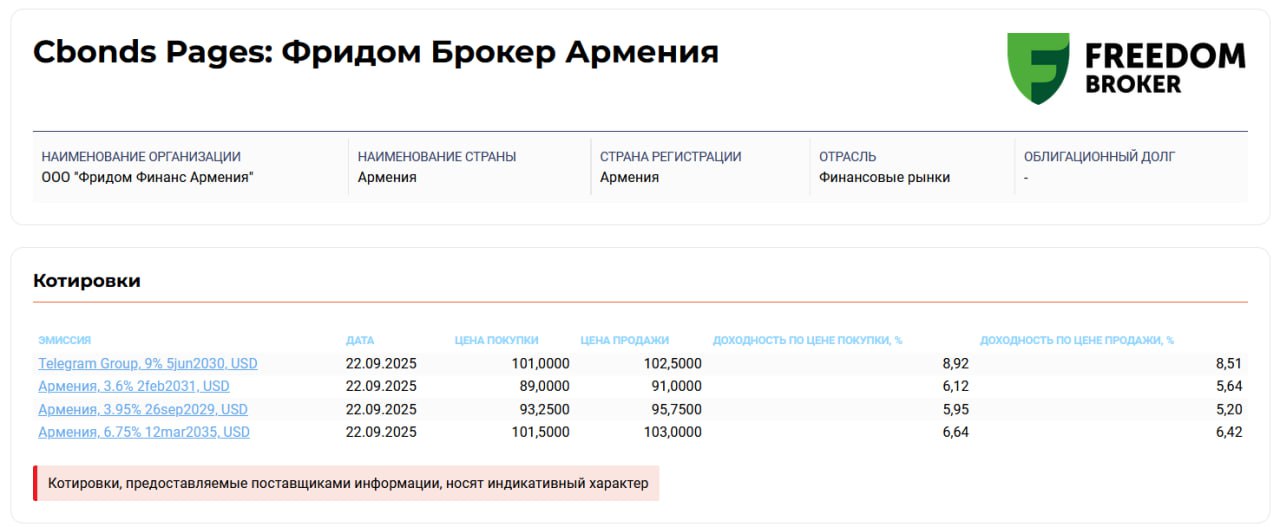The width and height of the screenshot is (1280, 527).
Task: Click the FREEDOM BROKER logo text
Action: click(x=1164, y=68)
